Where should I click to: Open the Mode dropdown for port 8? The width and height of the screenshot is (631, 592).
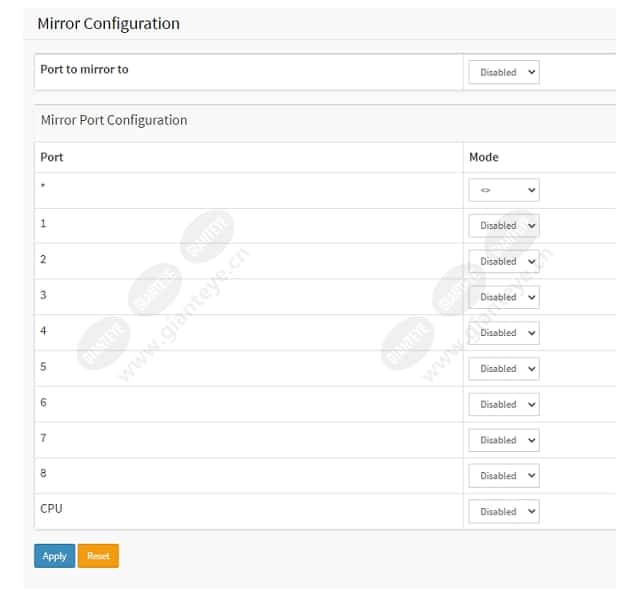click(504, 476)
